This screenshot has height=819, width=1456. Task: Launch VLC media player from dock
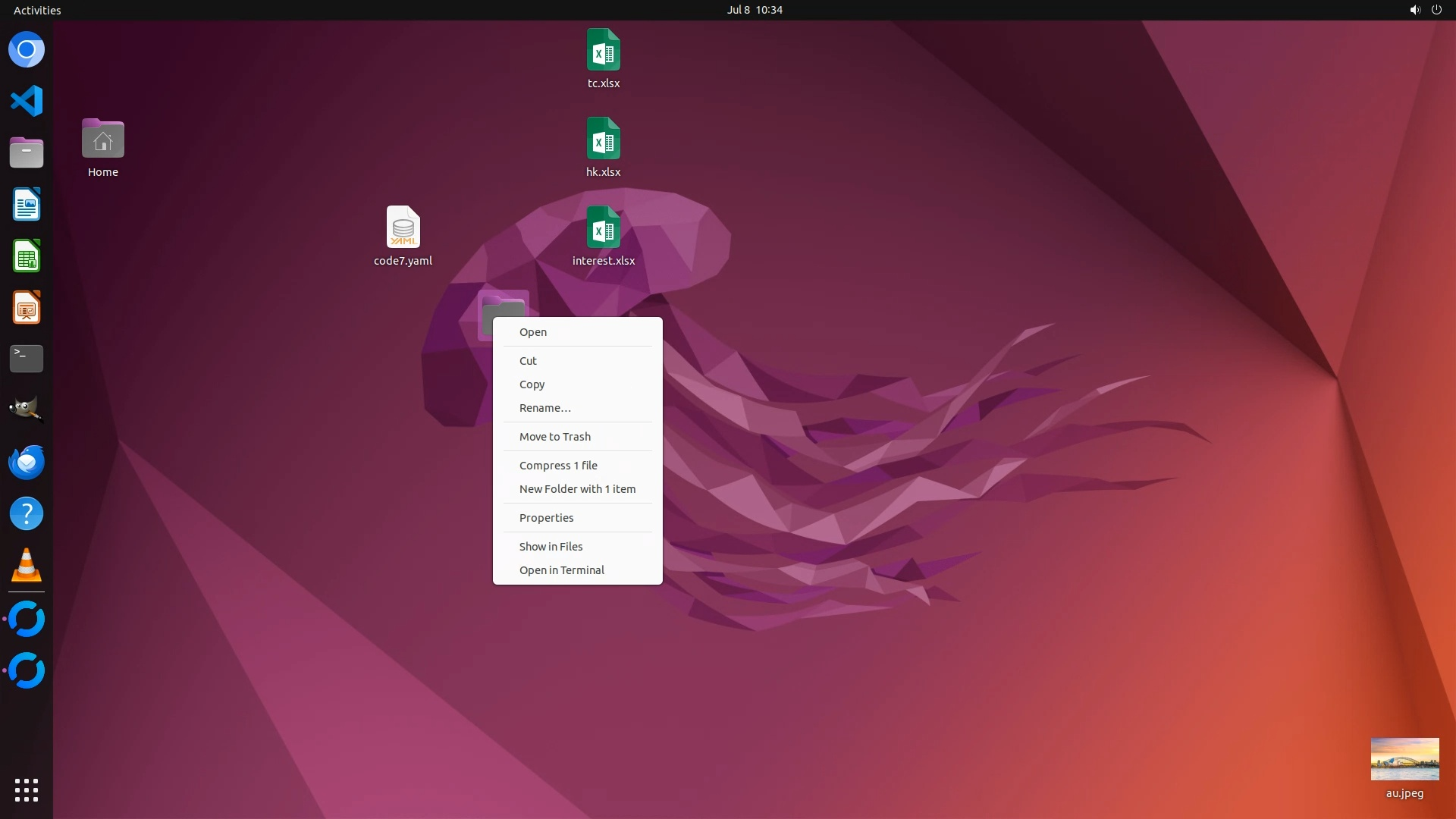pyautogui.click(x=27, y=566)
